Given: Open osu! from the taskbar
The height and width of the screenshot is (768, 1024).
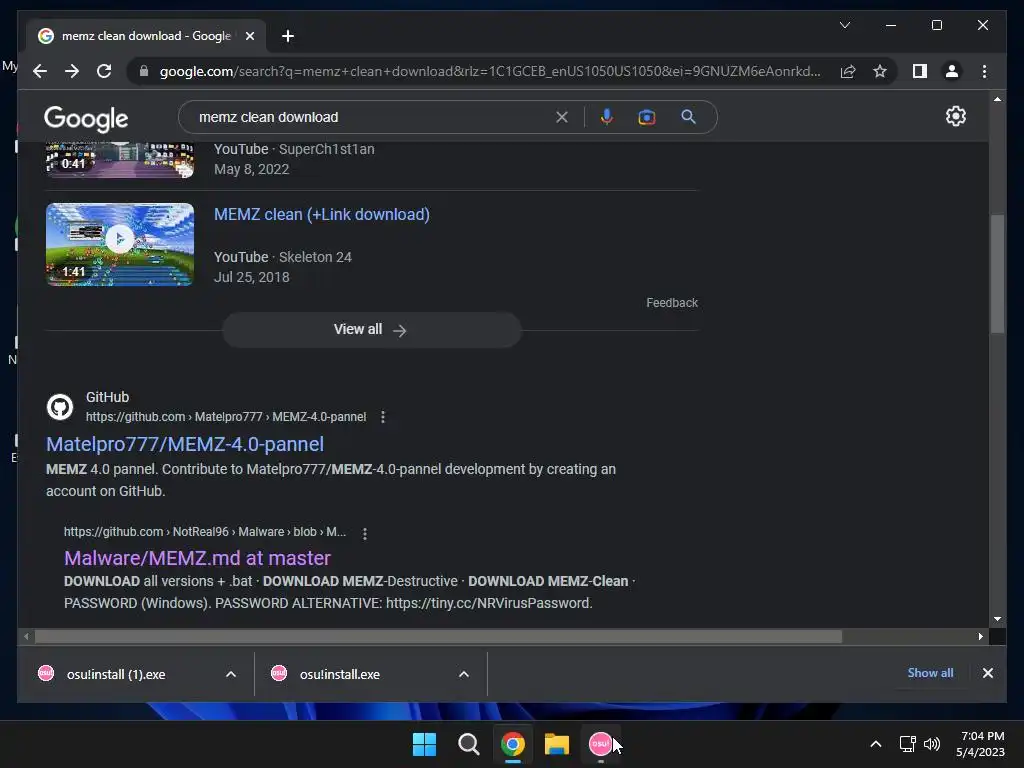Looking at the screenshot, I should pyautogui.click(x=600, y=744).
